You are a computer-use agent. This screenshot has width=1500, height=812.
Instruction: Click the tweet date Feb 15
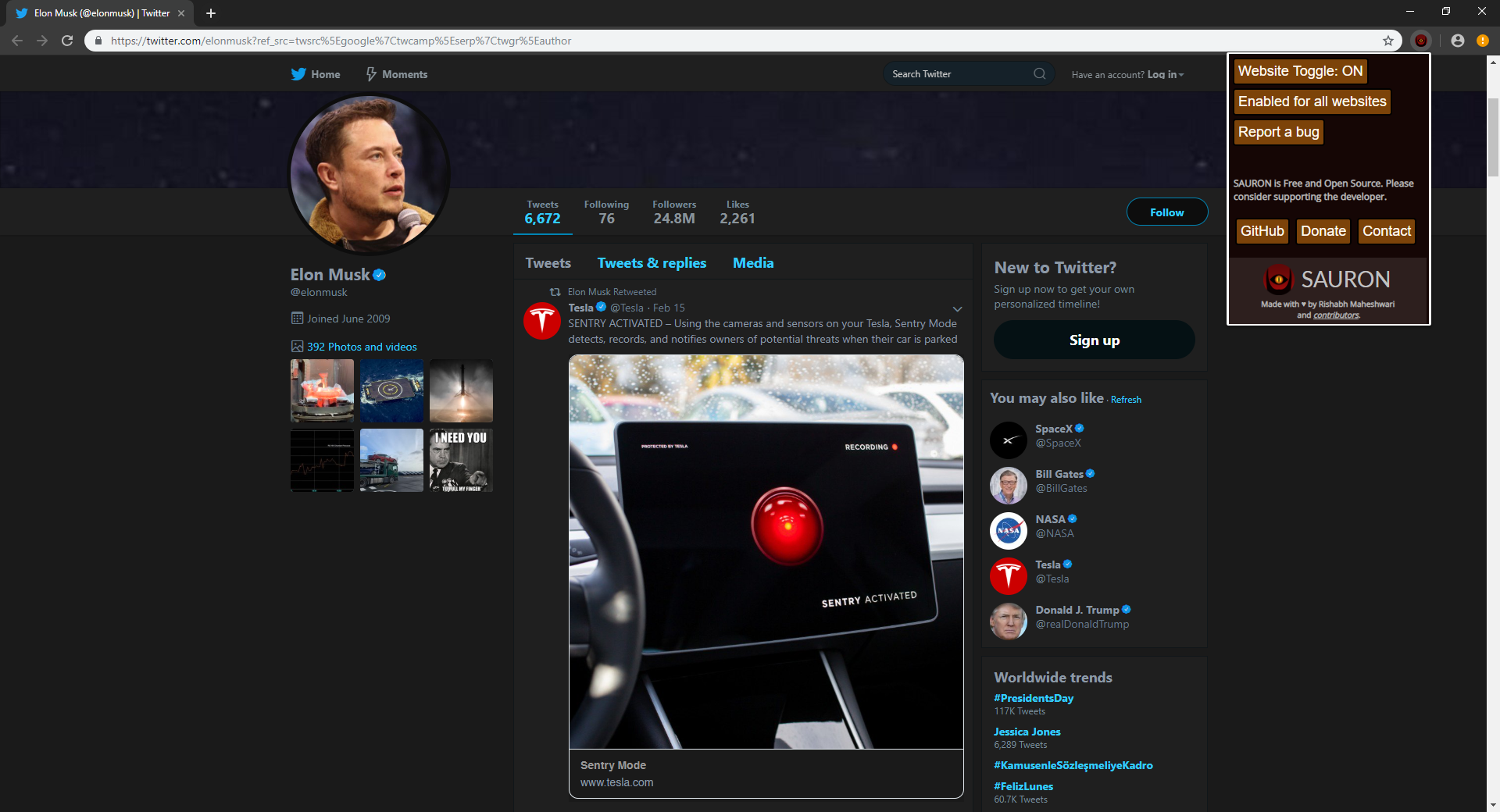click(x=669, y=308)
